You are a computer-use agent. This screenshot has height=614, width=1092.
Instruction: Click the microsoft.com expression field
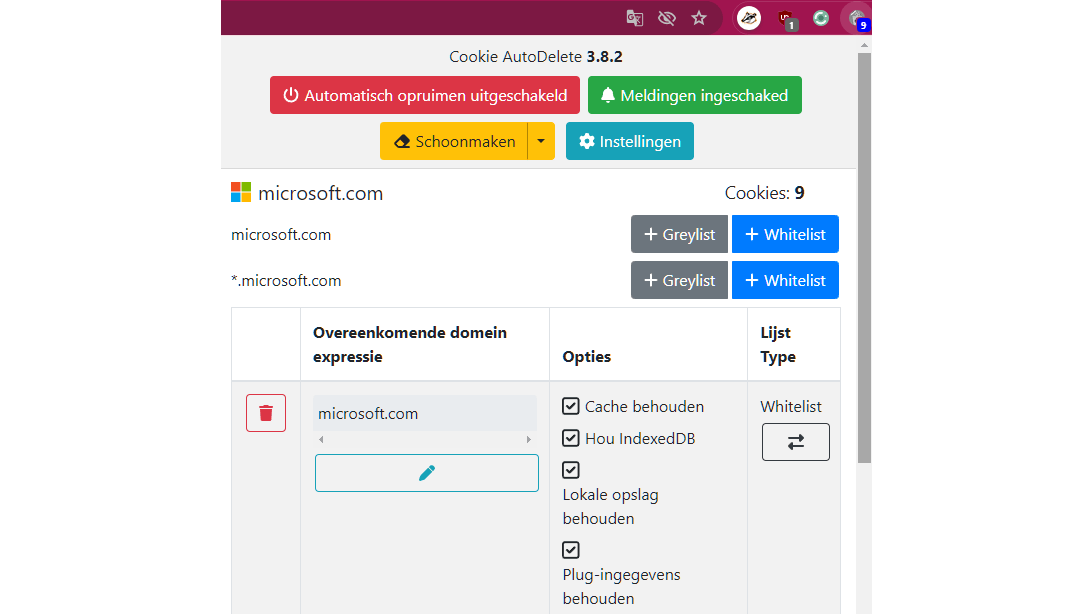[425, 414]
